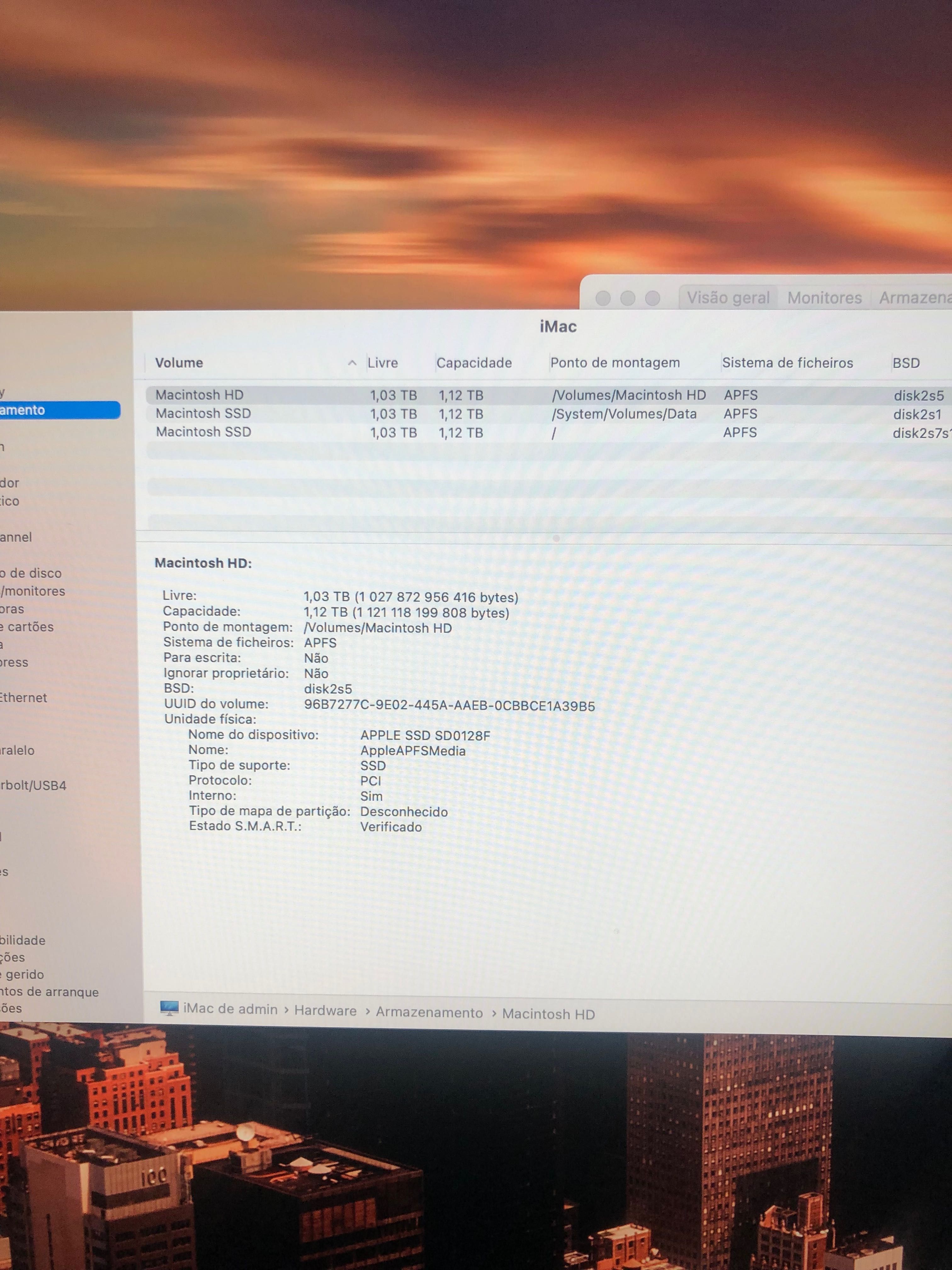Select the Macintosh HD volume row
This screenshot has height=1270, width=952.
click(549, 395)
